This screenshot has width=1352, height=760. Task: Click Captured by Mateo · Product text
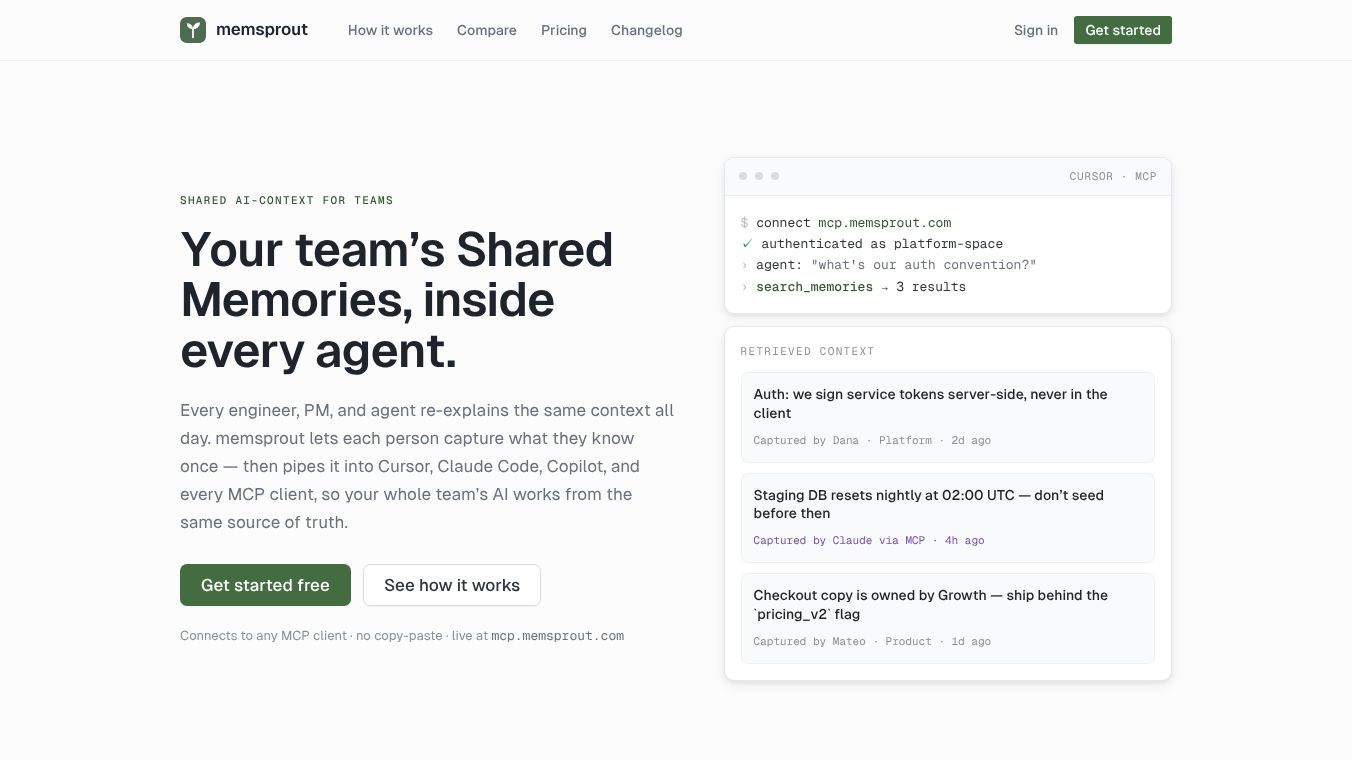872,641
